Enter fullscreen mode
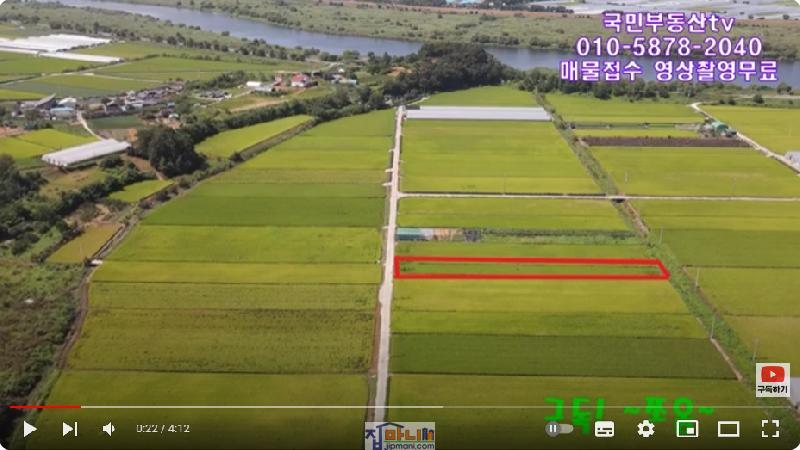800x450 pixels. [769, 429]
